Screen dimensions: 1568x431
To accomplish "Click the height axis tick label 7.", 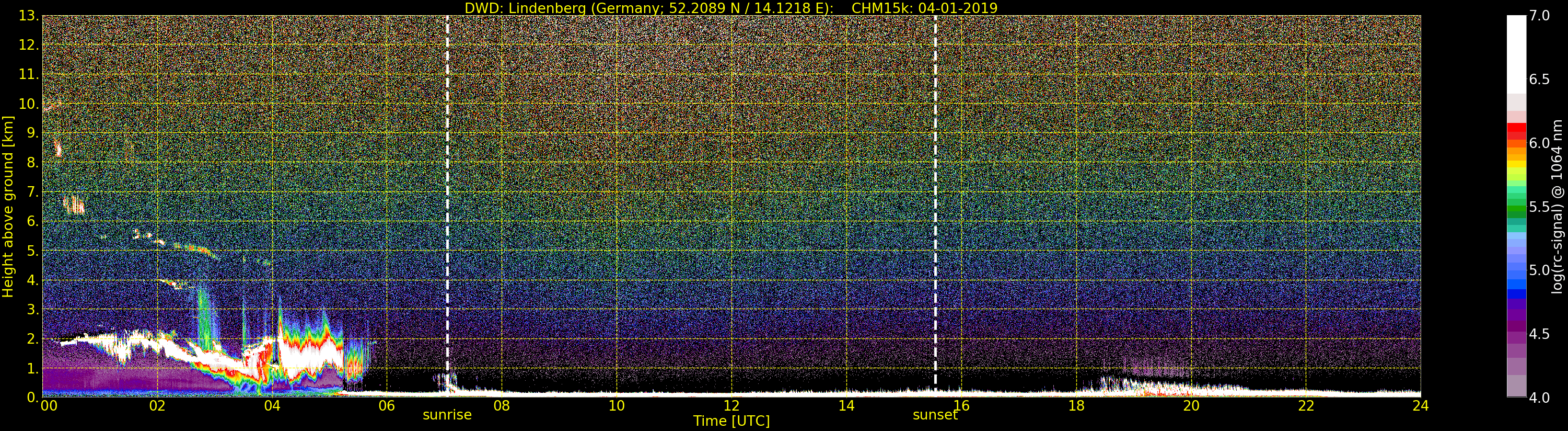I will click(33, 192).
